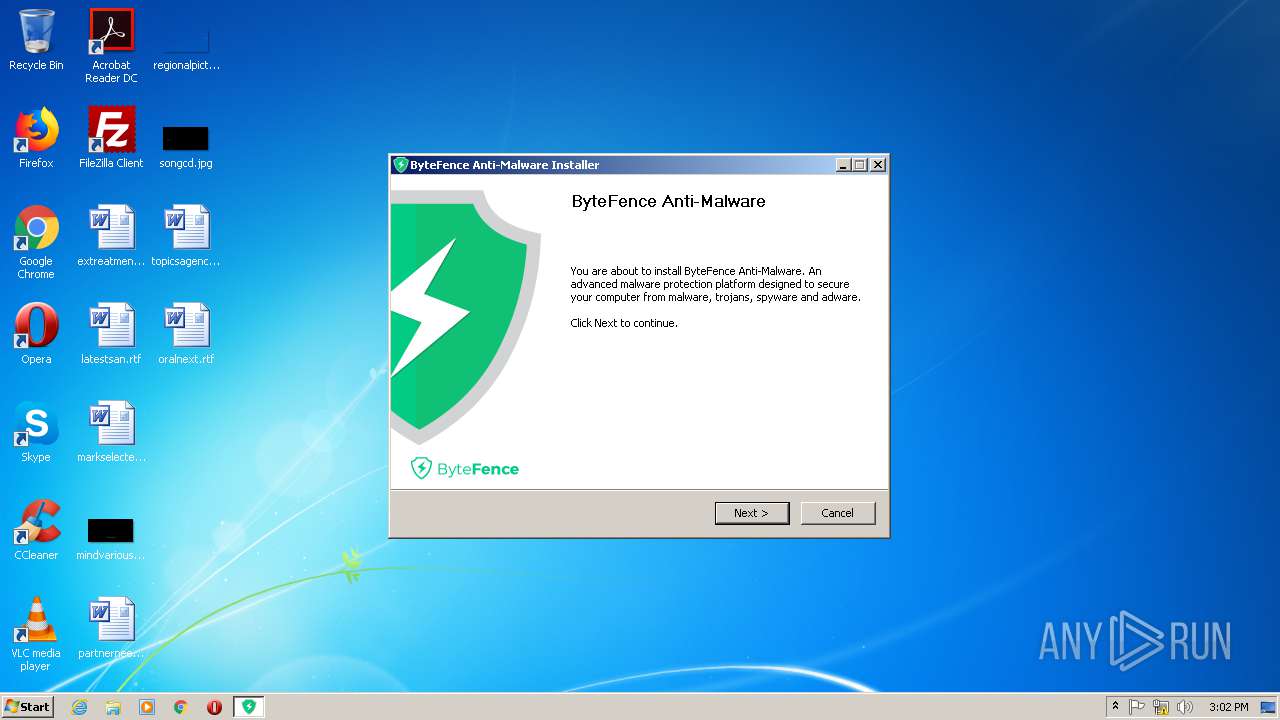
Task: Open Chrome from taskbar
Action: 181,707
